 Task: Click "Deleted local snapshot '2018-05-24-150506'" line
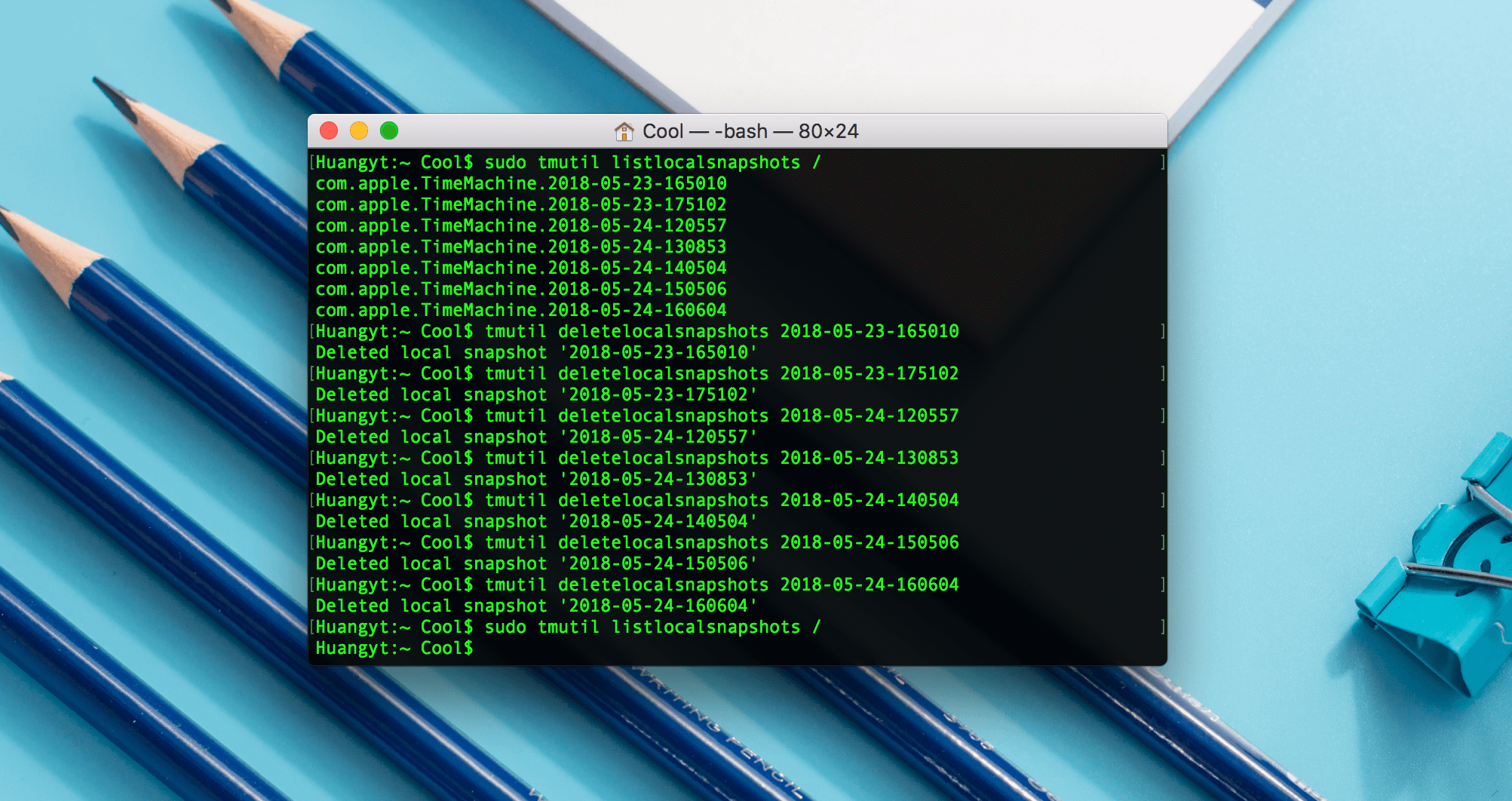536,563
